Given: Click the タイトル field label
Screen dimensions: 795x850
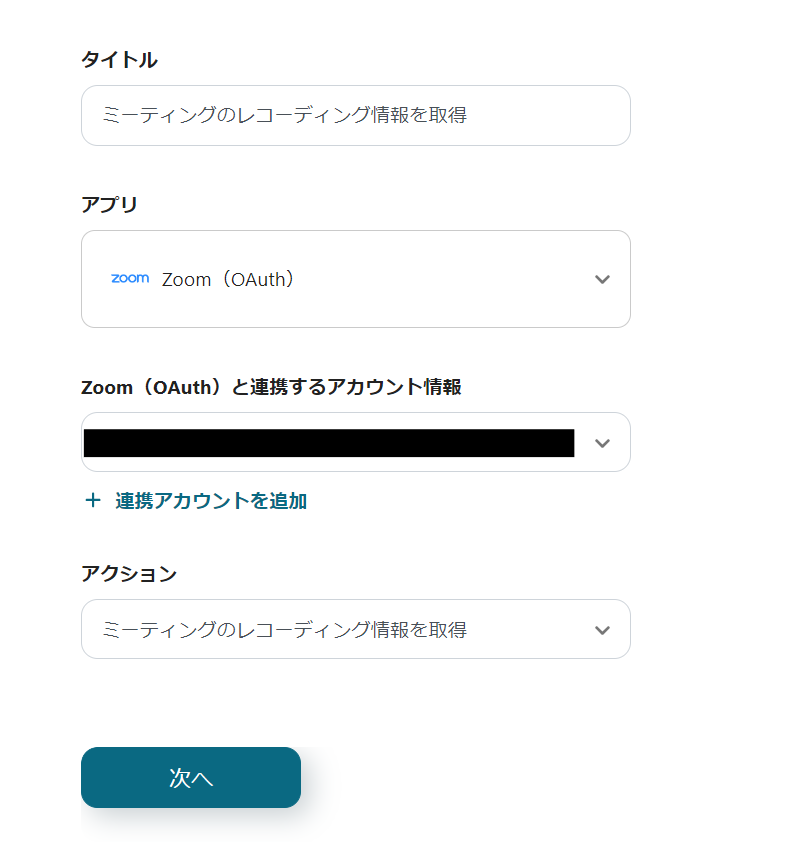Looking at the screenshot, I should [119, 60].
